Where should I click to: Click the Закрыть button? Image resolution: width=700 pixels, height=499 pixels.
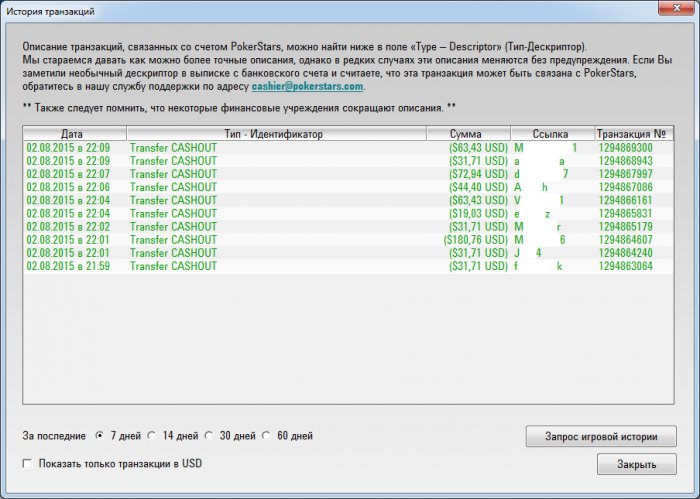point(637,464)
